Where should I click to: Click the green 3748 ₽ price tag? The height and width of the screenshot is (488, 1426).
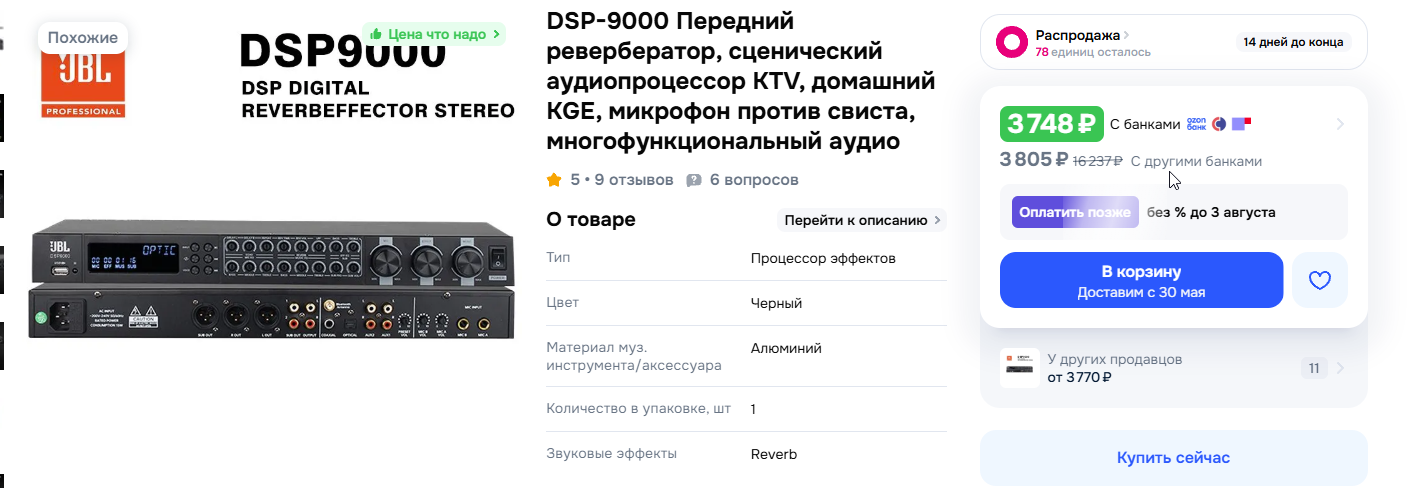pyautogui.click(x=1052, y=125)
